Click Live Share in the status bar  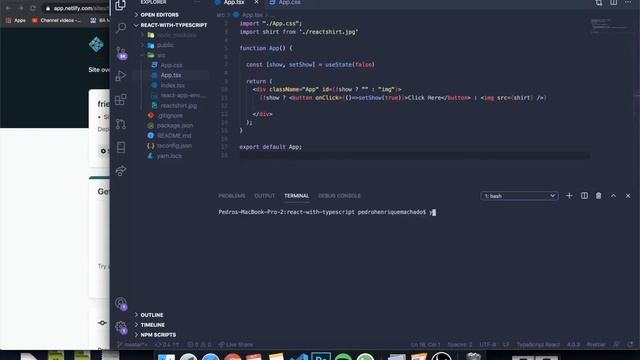236,344
